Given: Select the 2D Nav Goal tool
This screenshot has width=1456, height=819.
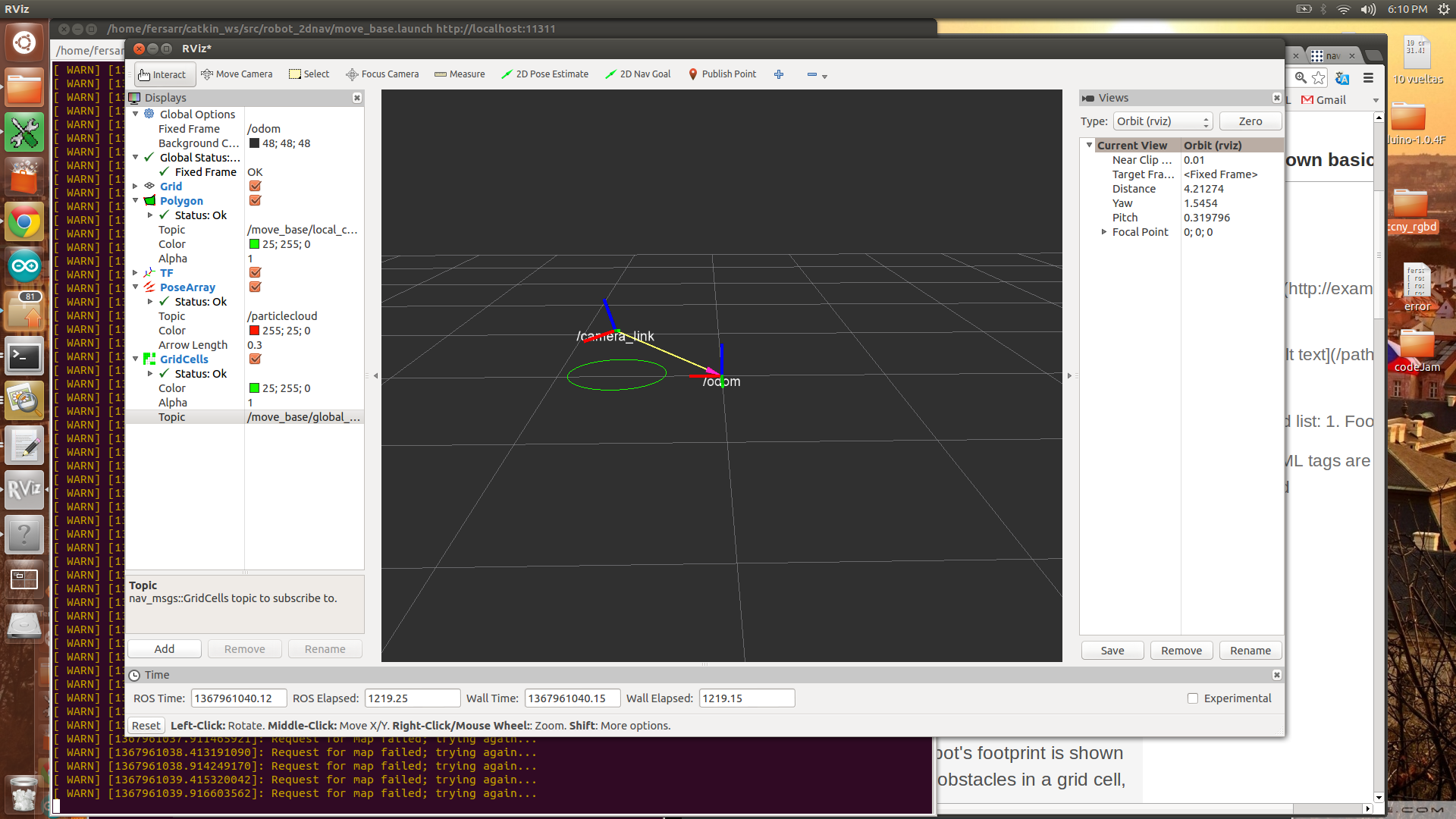Looking at the screenshot, I should (638, 74).
